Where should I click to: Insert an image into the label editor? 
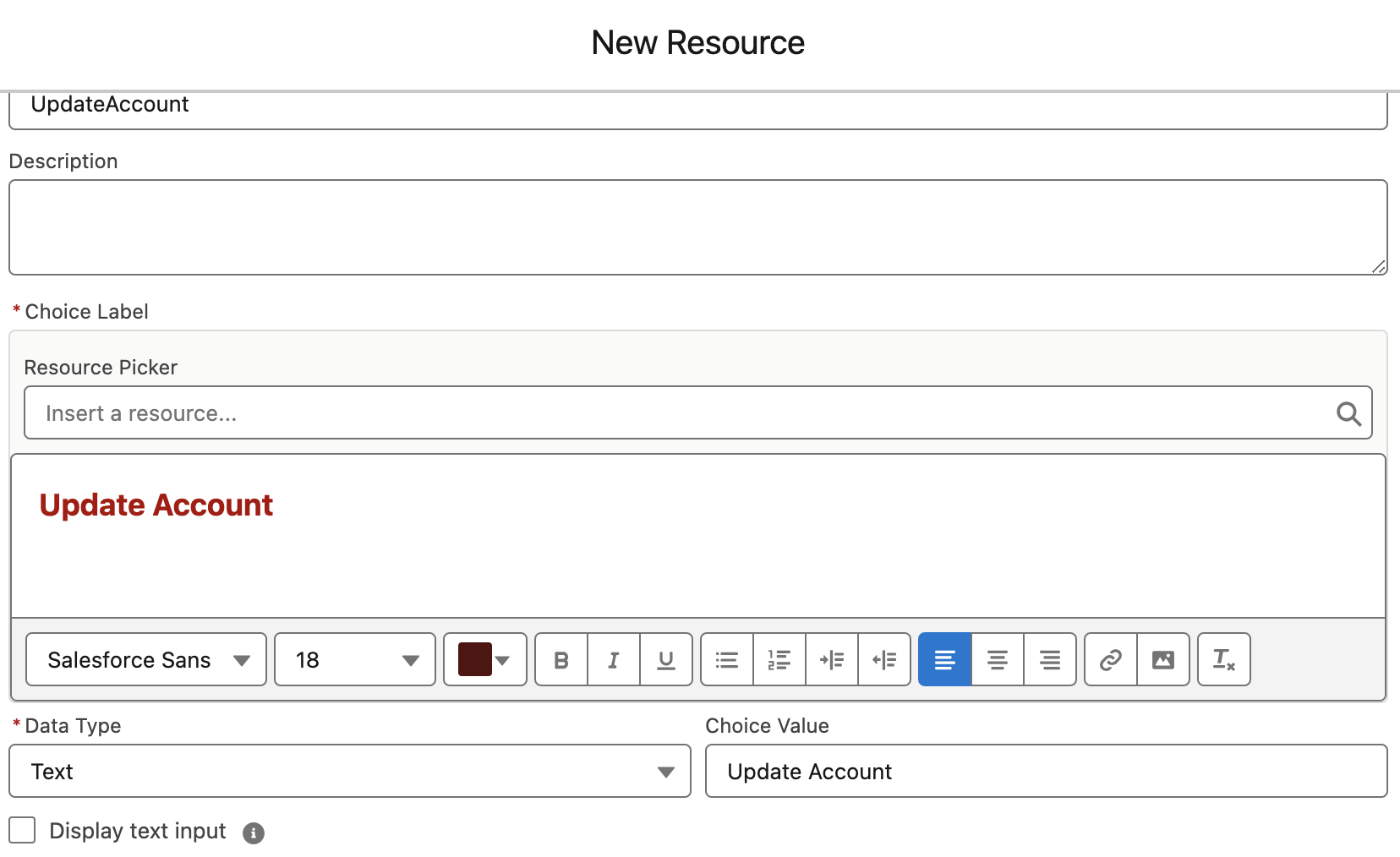coord(1163,660)
